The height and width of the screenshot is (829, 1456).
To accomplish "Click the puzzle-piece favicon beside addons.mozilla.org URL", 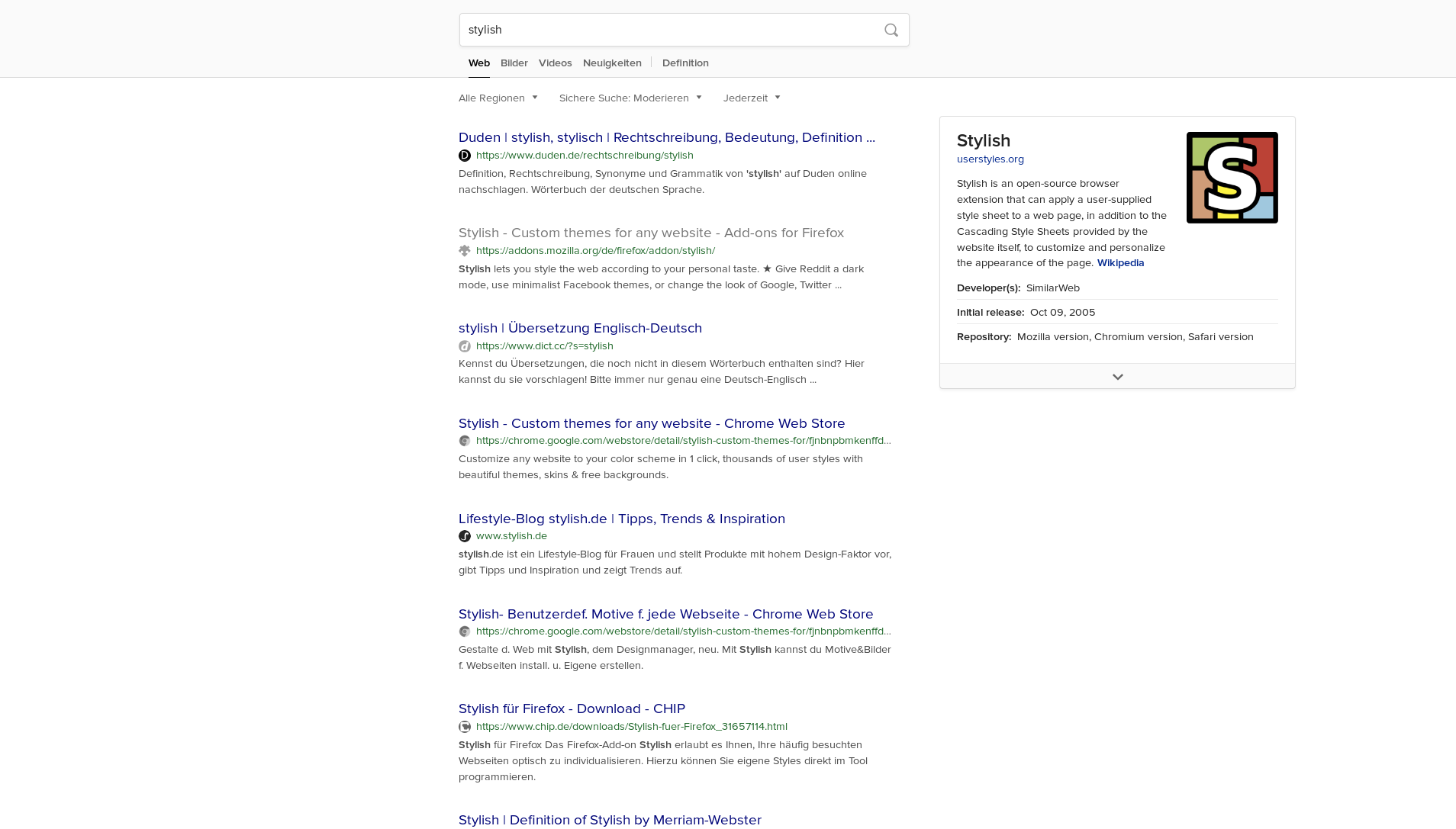I will click(x=465, y=251).
